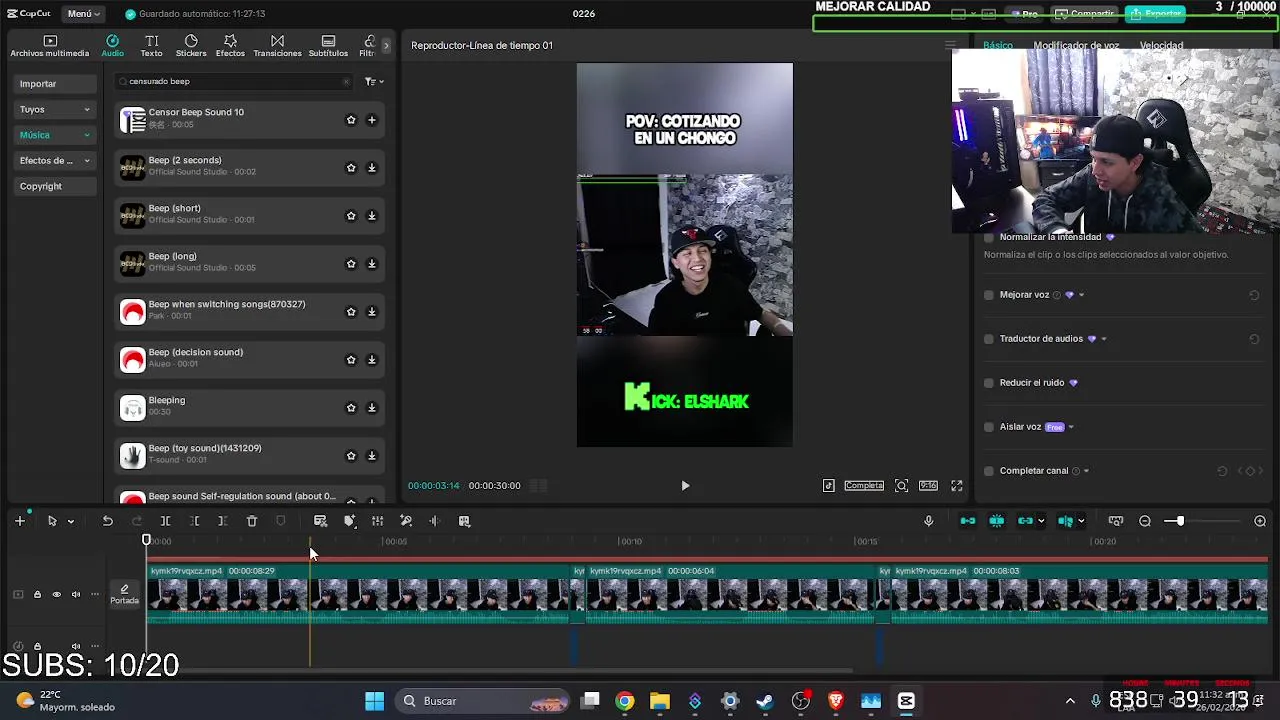
Task: Zoom out the timeline
Action: coord(1145,521)
